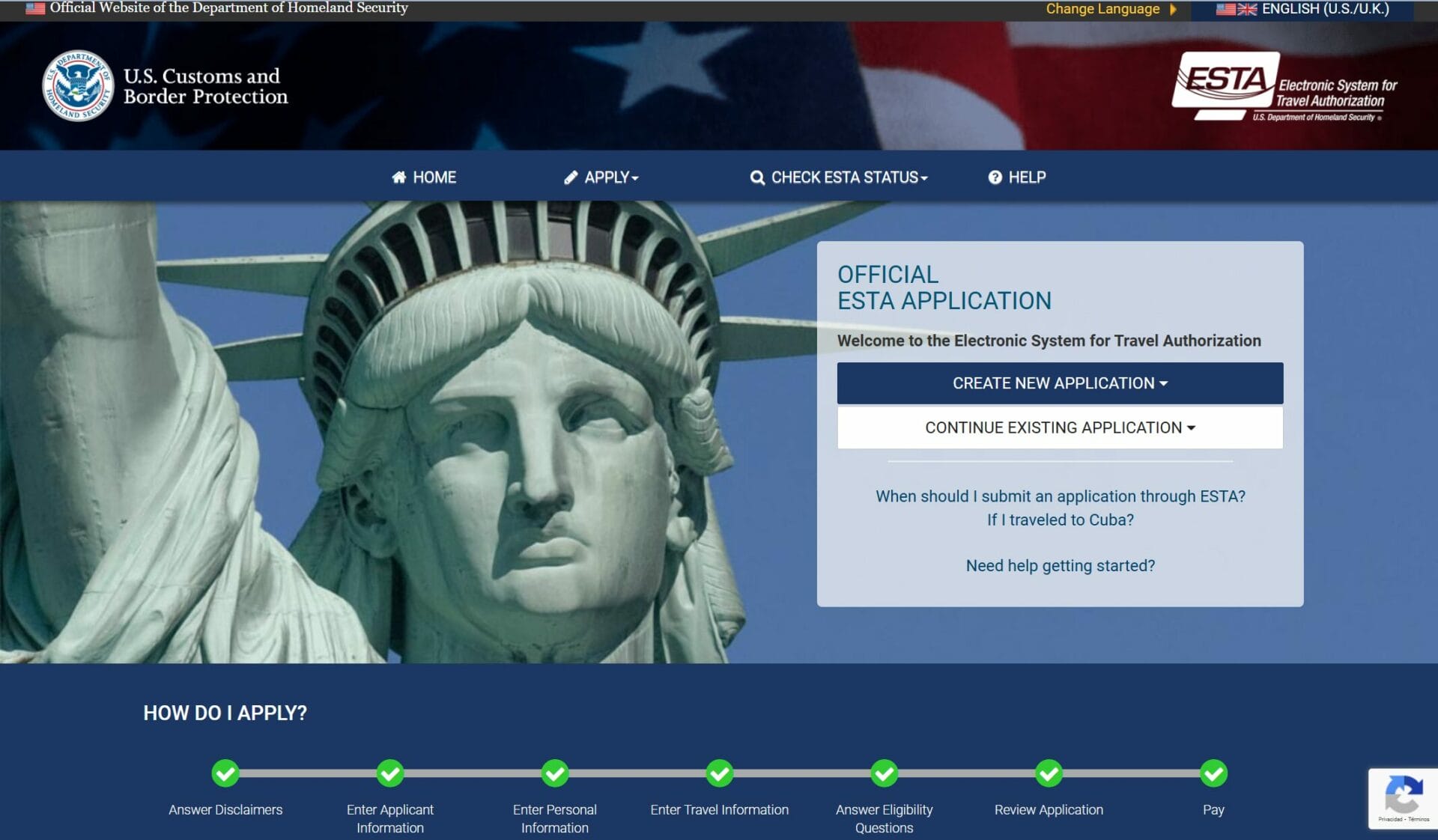Click the ESTA logo in the header
The image size is (1438, 840).
tap(1285, 85)
